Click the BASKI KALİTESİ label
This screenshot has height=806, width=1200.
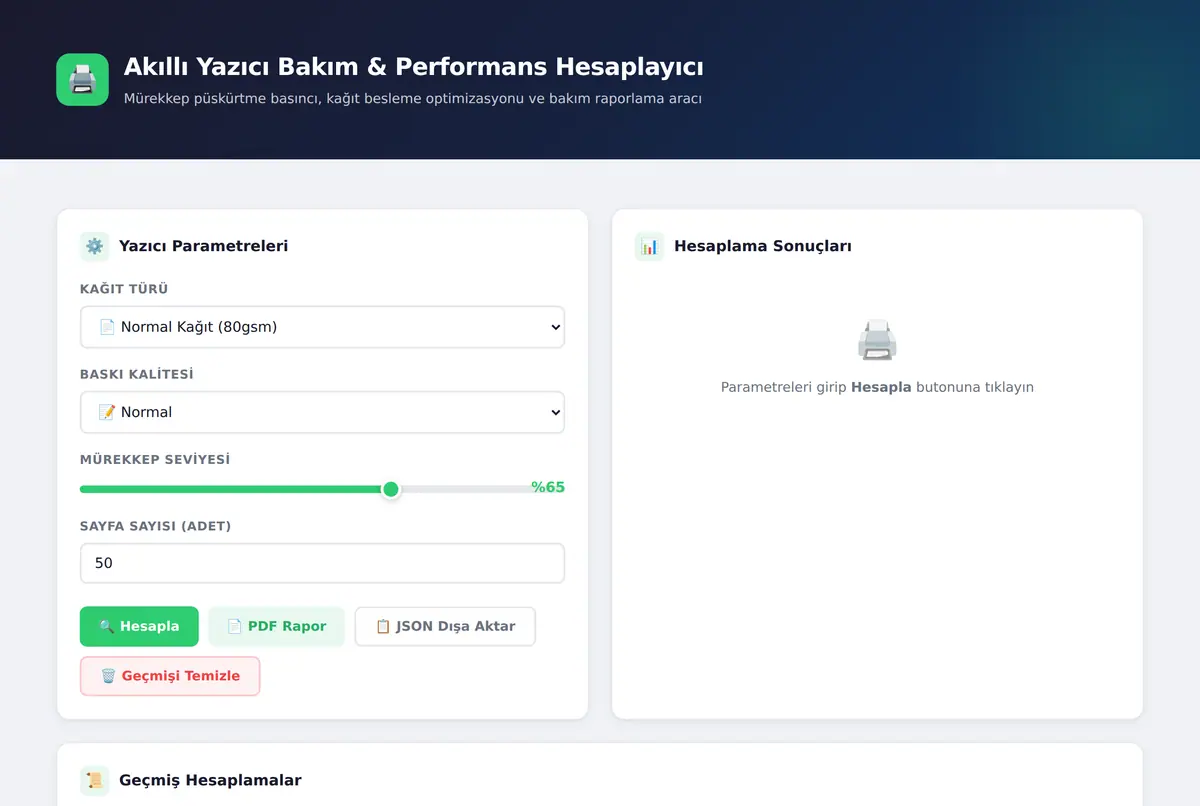(x=137, y=374)
